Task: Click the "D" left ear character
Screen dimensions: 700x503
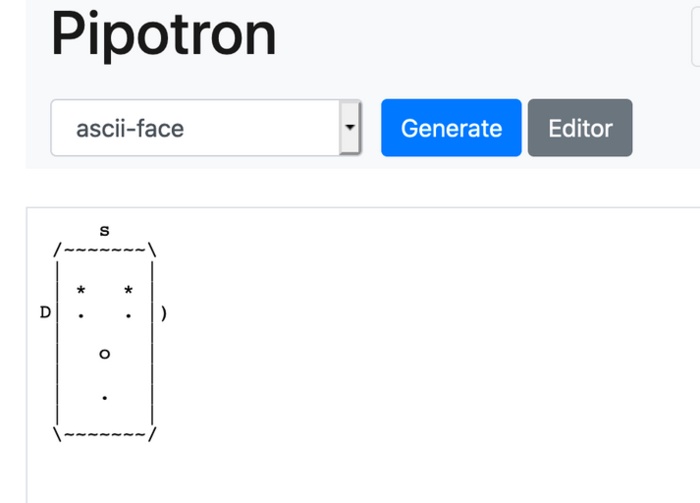Action: (45, 312)
